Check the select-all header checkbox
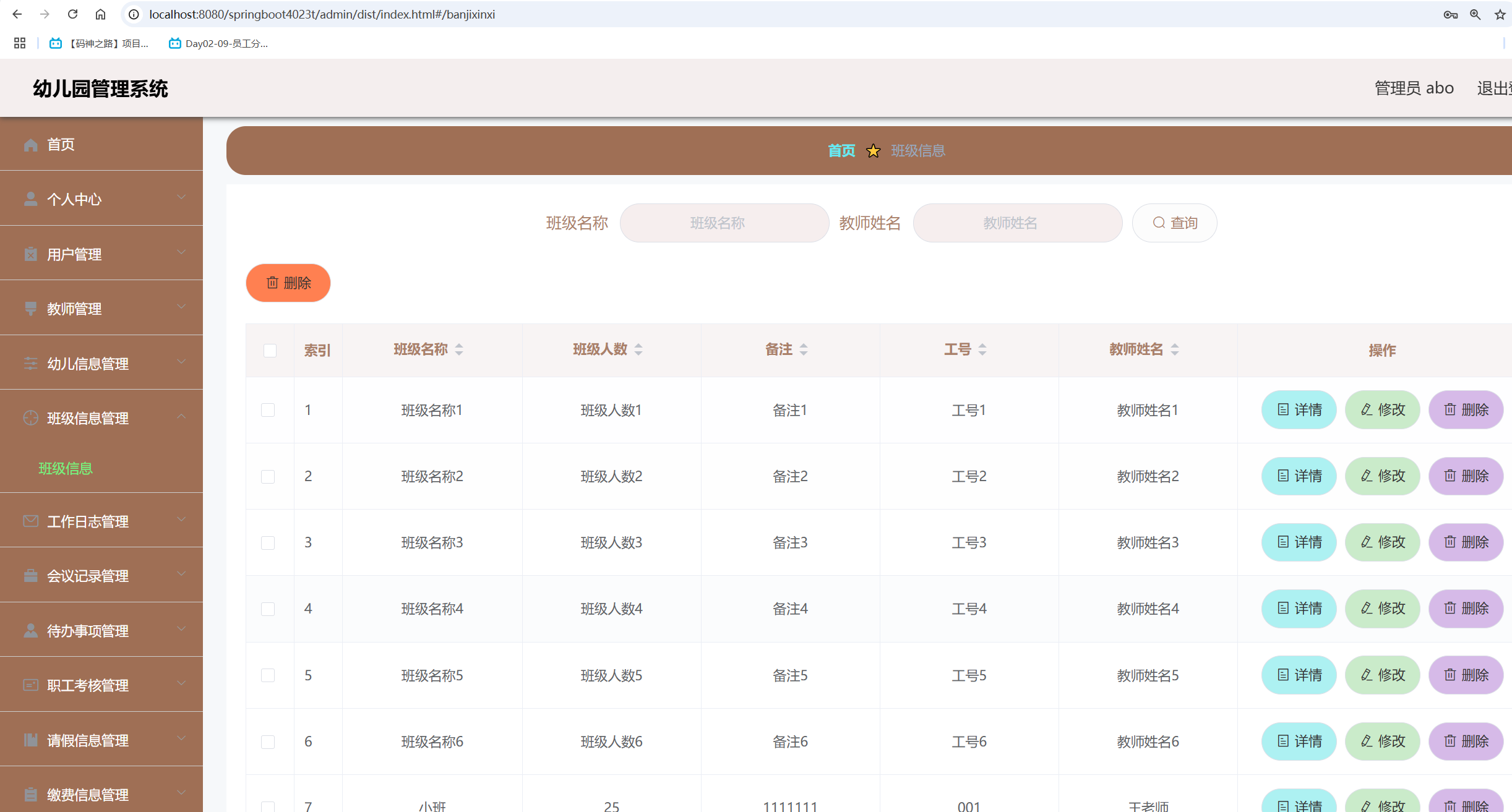1512x812 pixels. (270, 351)
